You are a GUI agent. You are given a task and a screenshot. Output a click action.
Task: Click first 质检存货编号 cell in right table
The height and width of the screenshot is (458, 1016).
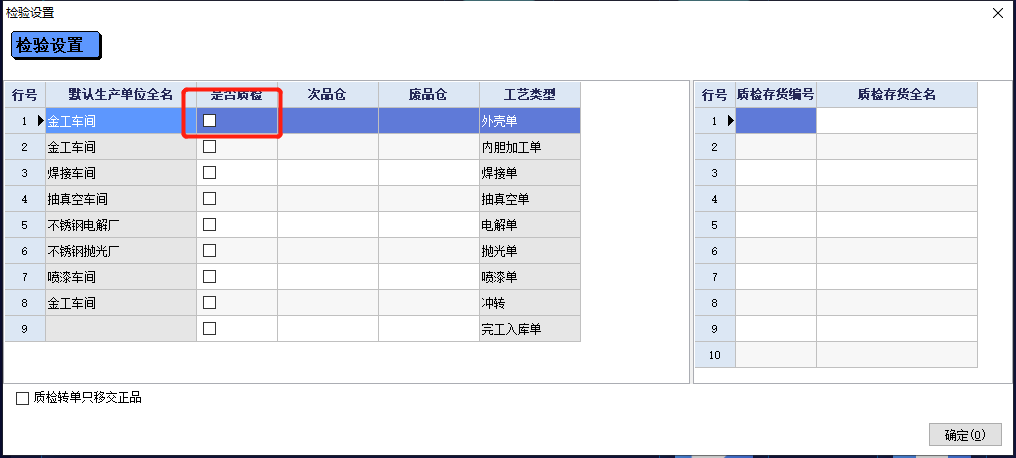click(x=776, y=121)
